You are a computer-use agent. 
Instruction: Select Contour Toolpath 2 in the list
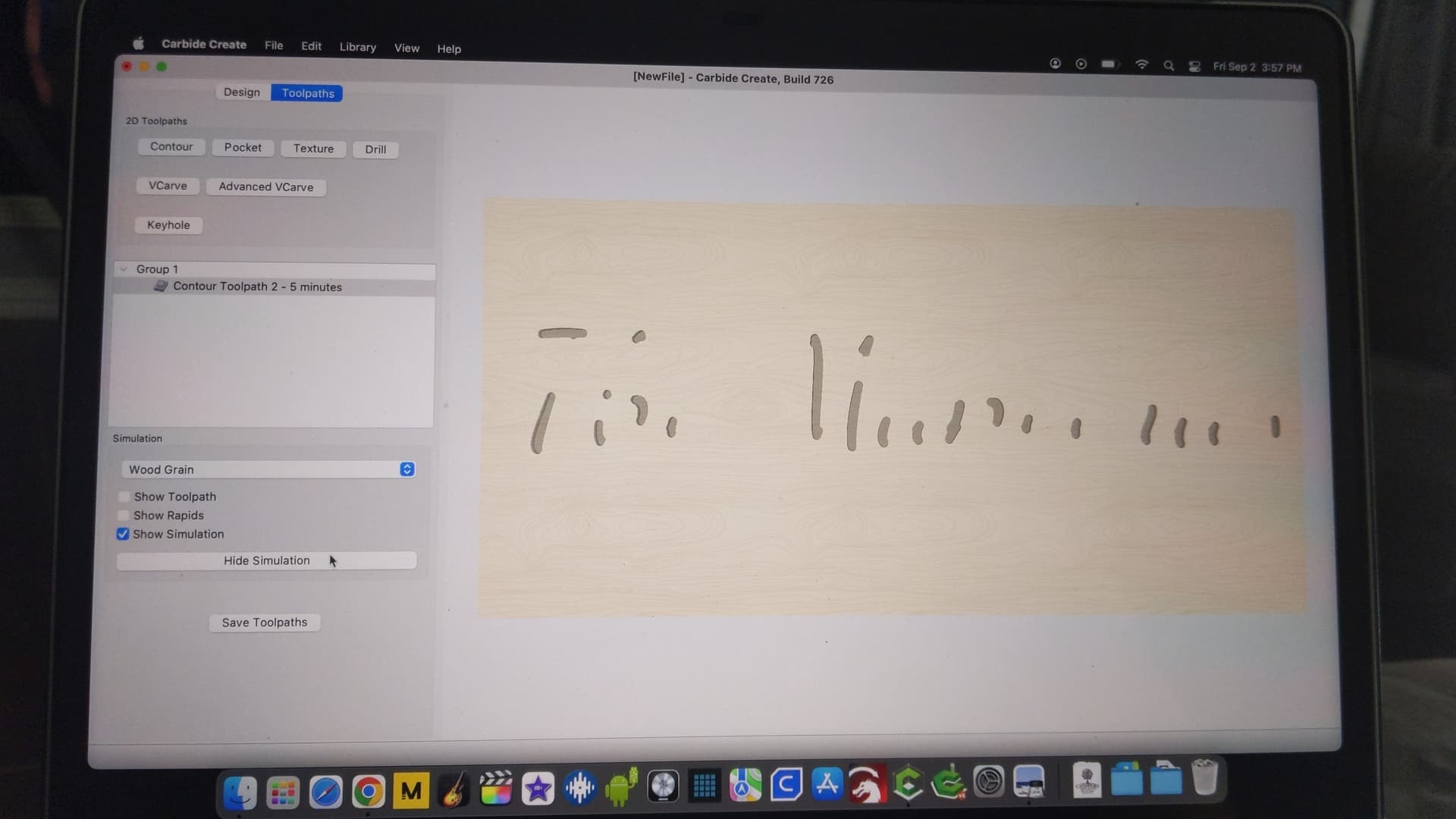pyautogui.click(x=257, y=287)
